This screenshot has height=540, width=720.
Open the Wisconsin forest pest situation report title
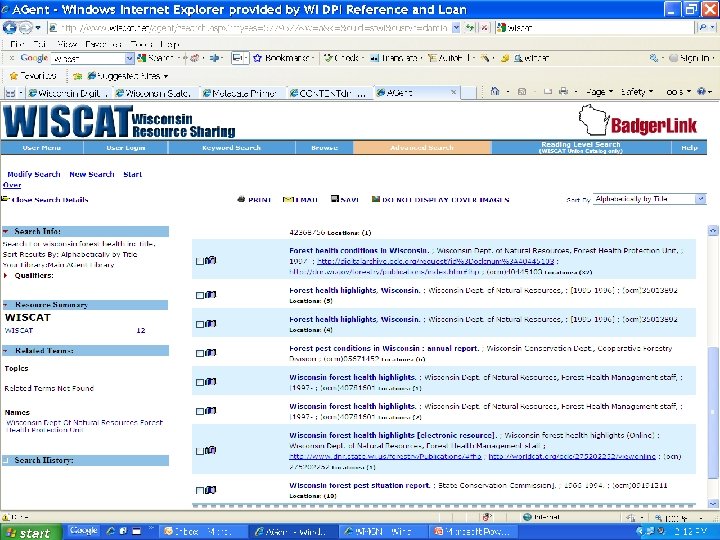click(x=360, y=485)
